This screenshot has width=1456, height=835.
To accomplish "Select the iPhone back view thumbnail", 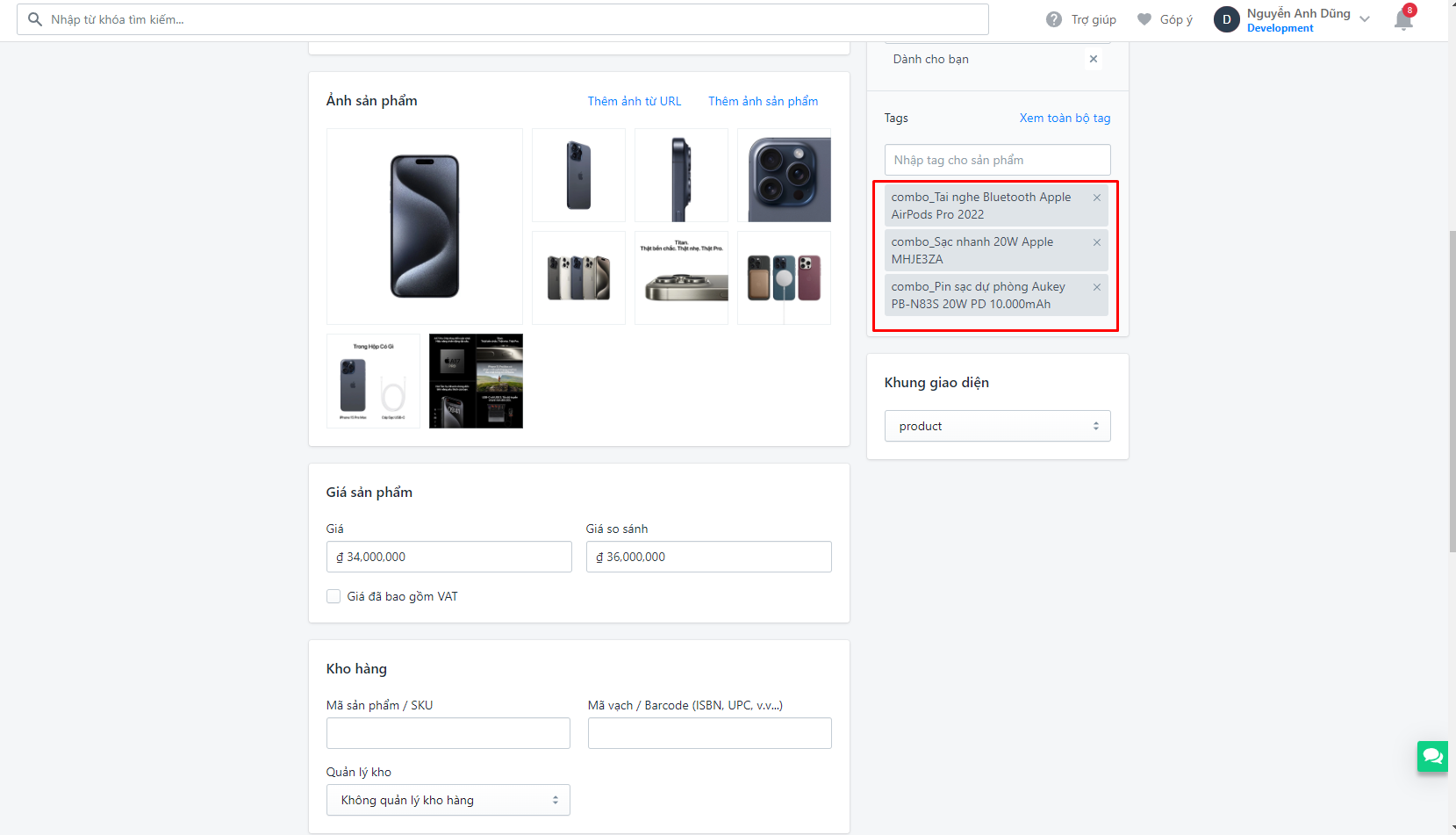I will point(579,175).
